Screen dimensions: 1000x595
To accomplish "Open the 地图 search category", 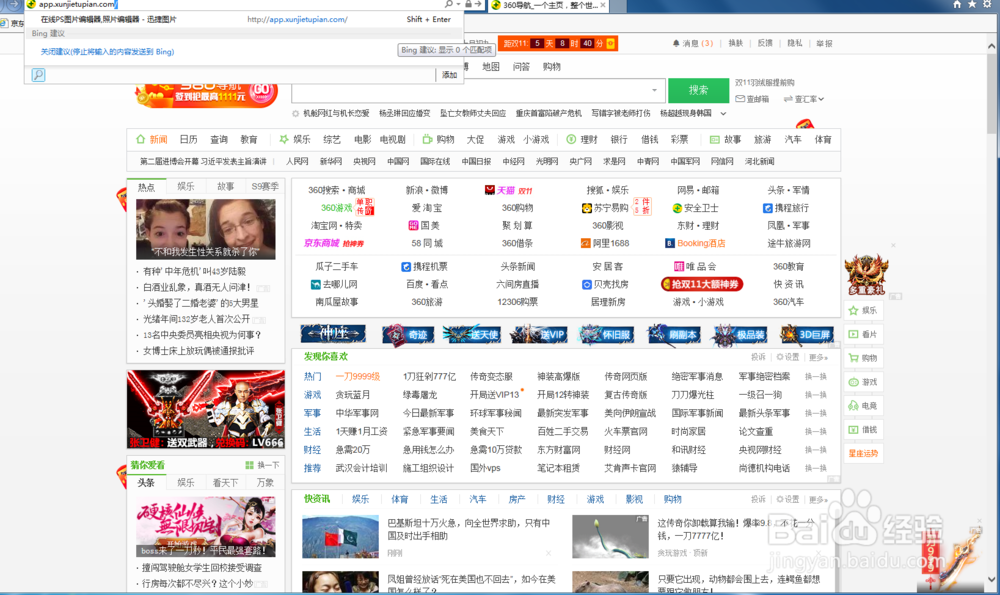I will click(x=490, y=66).
